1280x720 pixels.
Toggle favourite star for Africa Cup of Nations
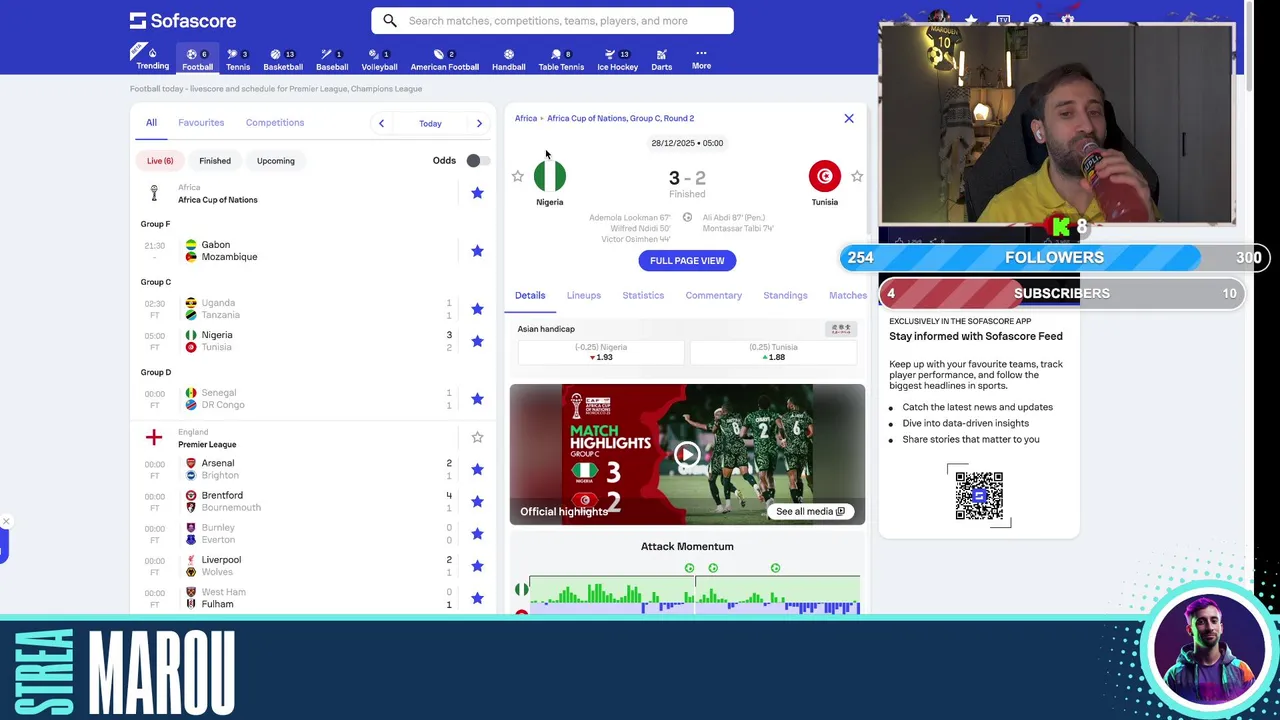477,193
